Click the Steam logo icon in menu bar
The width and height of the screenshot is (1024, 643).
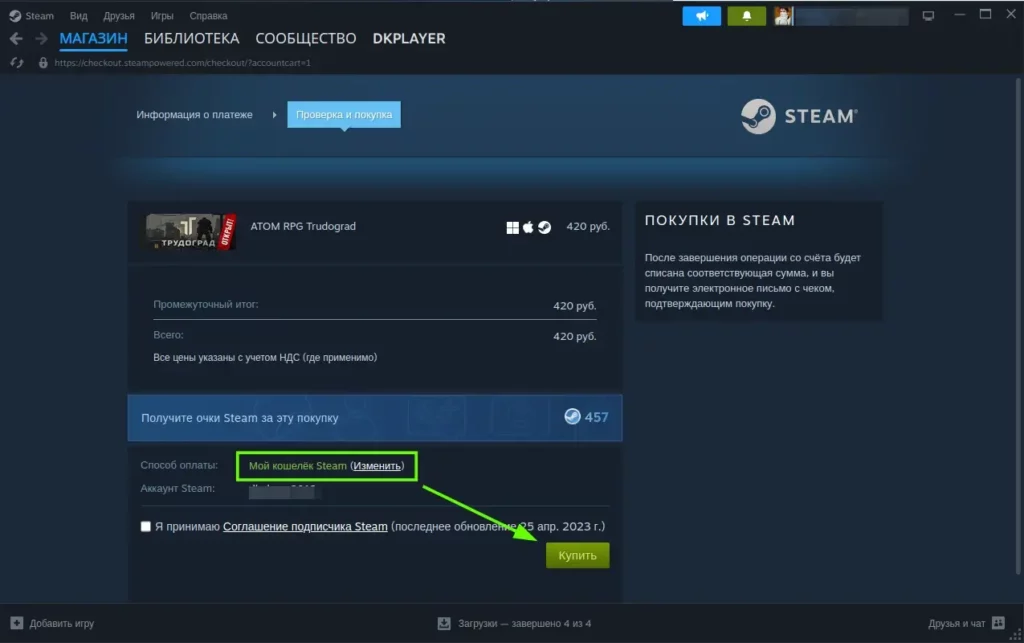(x=15, y=16)
